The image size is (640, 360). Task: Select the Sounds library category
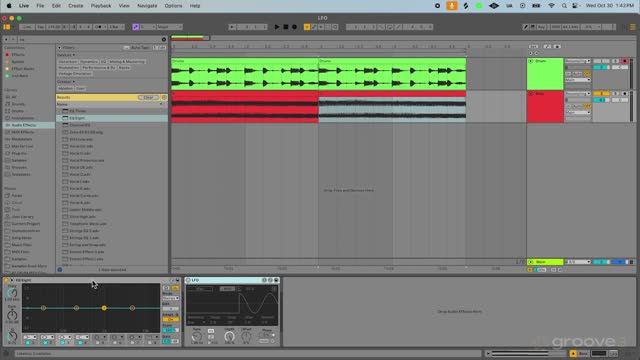(x=18, y=104)
